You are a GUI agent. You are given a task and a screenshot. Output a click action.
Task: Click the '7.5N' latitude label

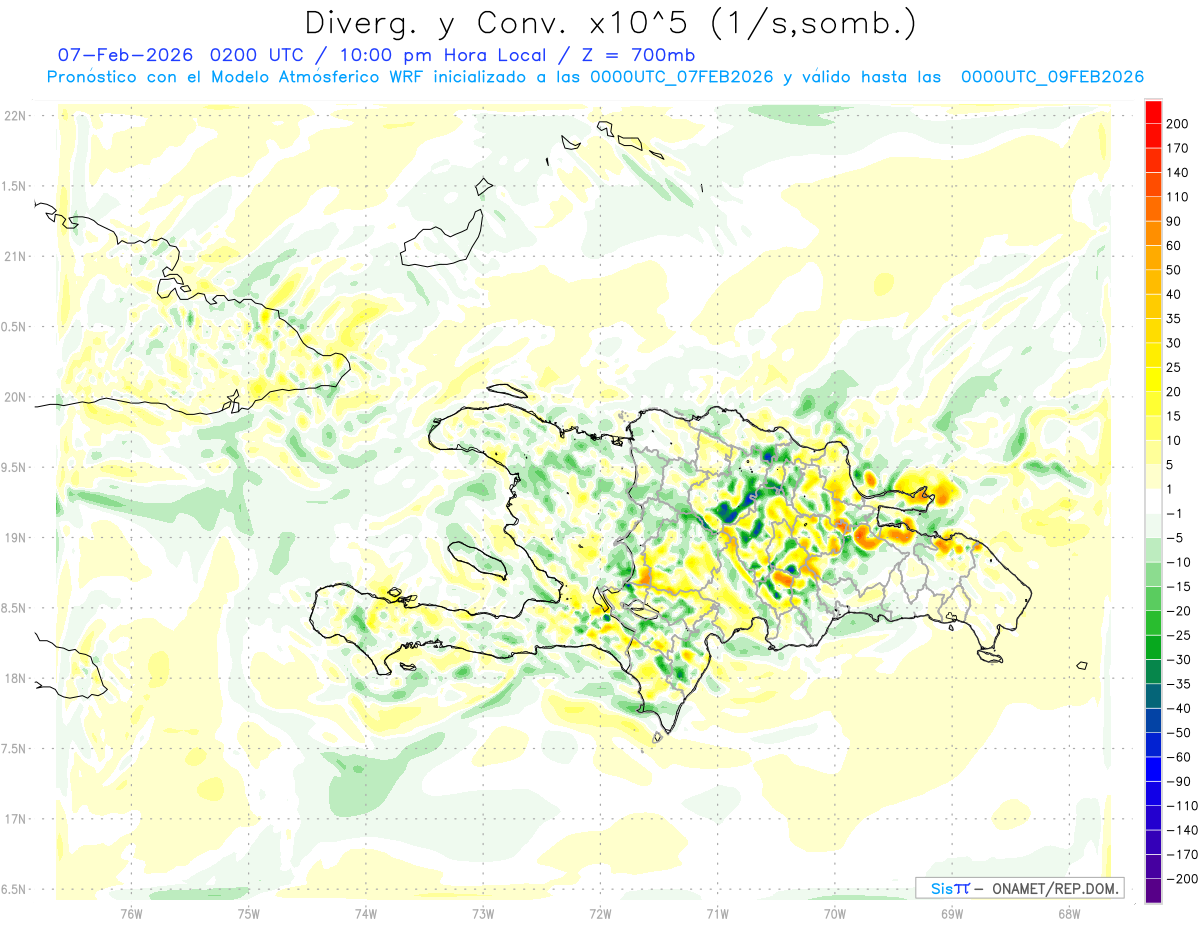pos(14,748)
